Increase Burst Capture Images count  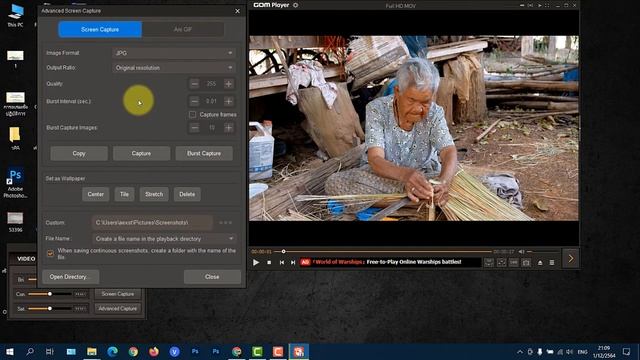(229, 128)
